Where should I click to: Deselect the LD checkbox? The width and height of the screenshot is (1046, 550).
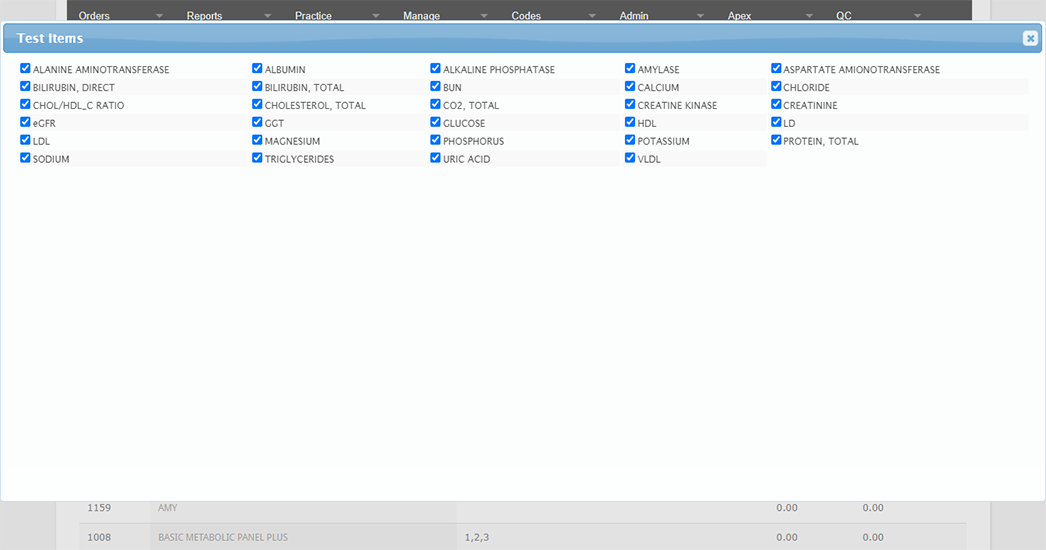click(776, 122)
